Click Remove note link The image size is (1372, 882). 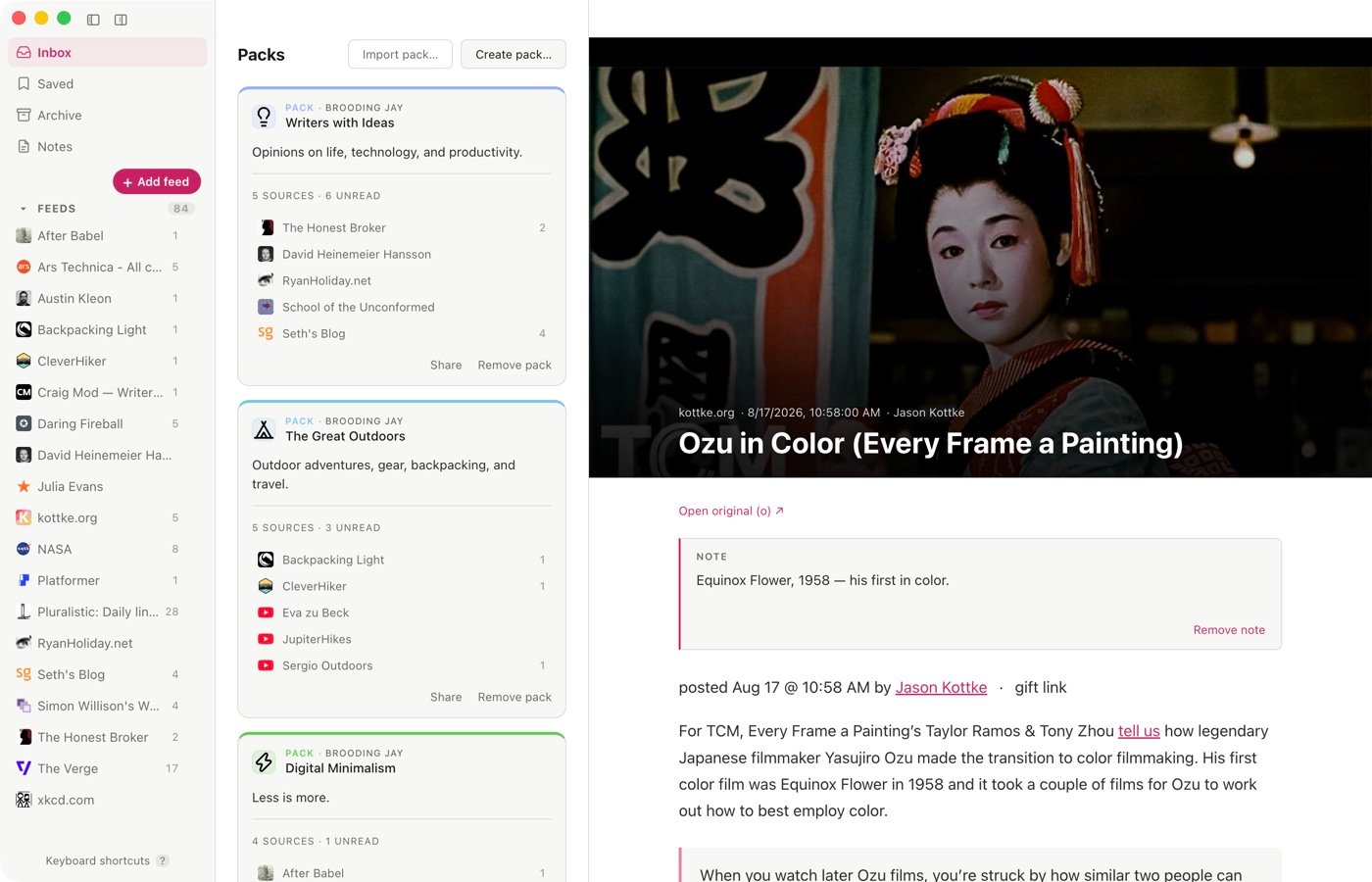[x=1229, y=630]
